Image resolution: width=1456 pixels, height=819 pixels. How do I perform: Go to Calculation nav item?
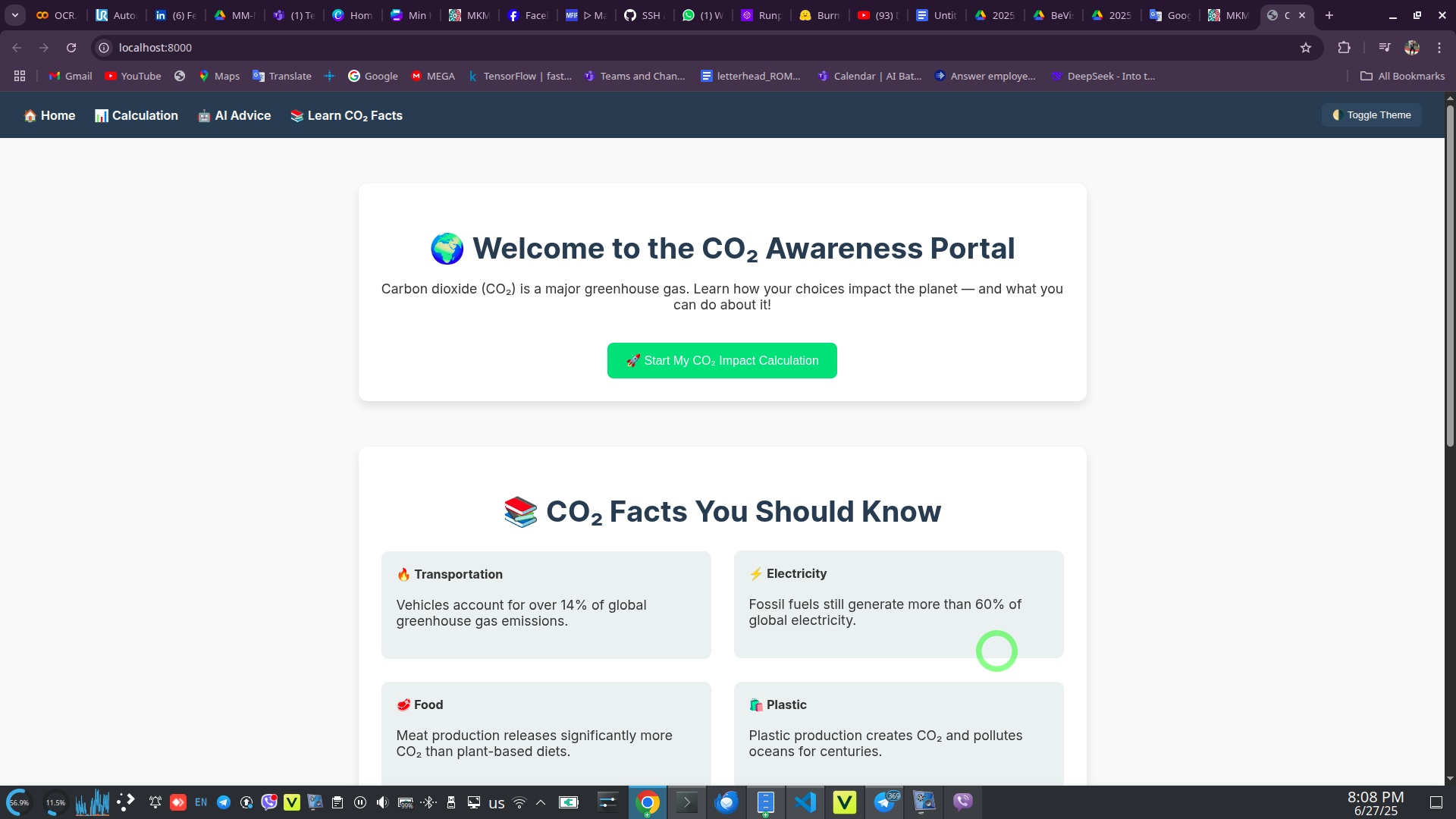(136, 115)
